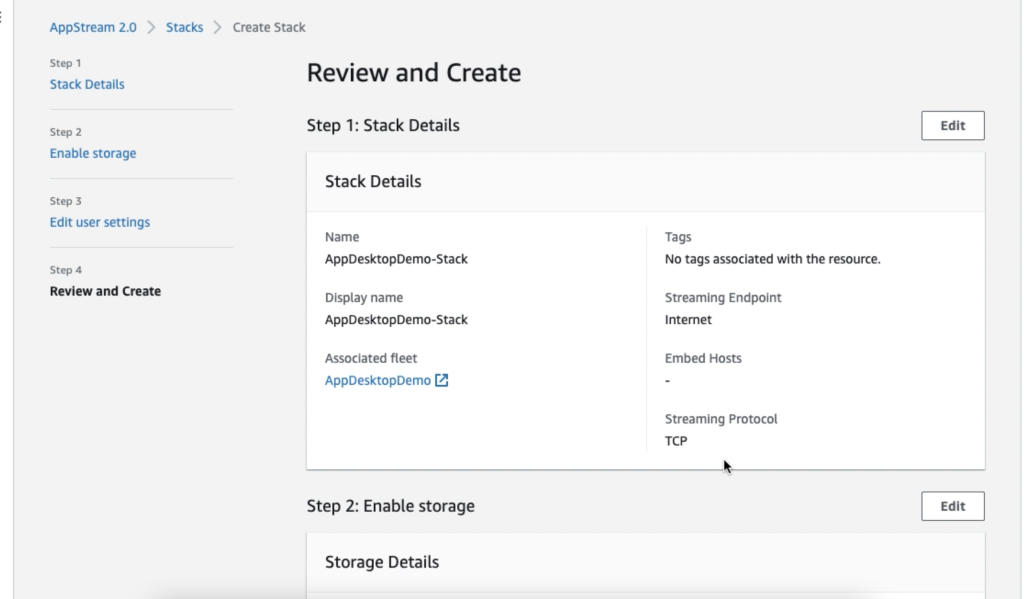1024x599 pixels.
Task: Open the AppDesktopDemo associated fleet link
Action: point(377,380)
